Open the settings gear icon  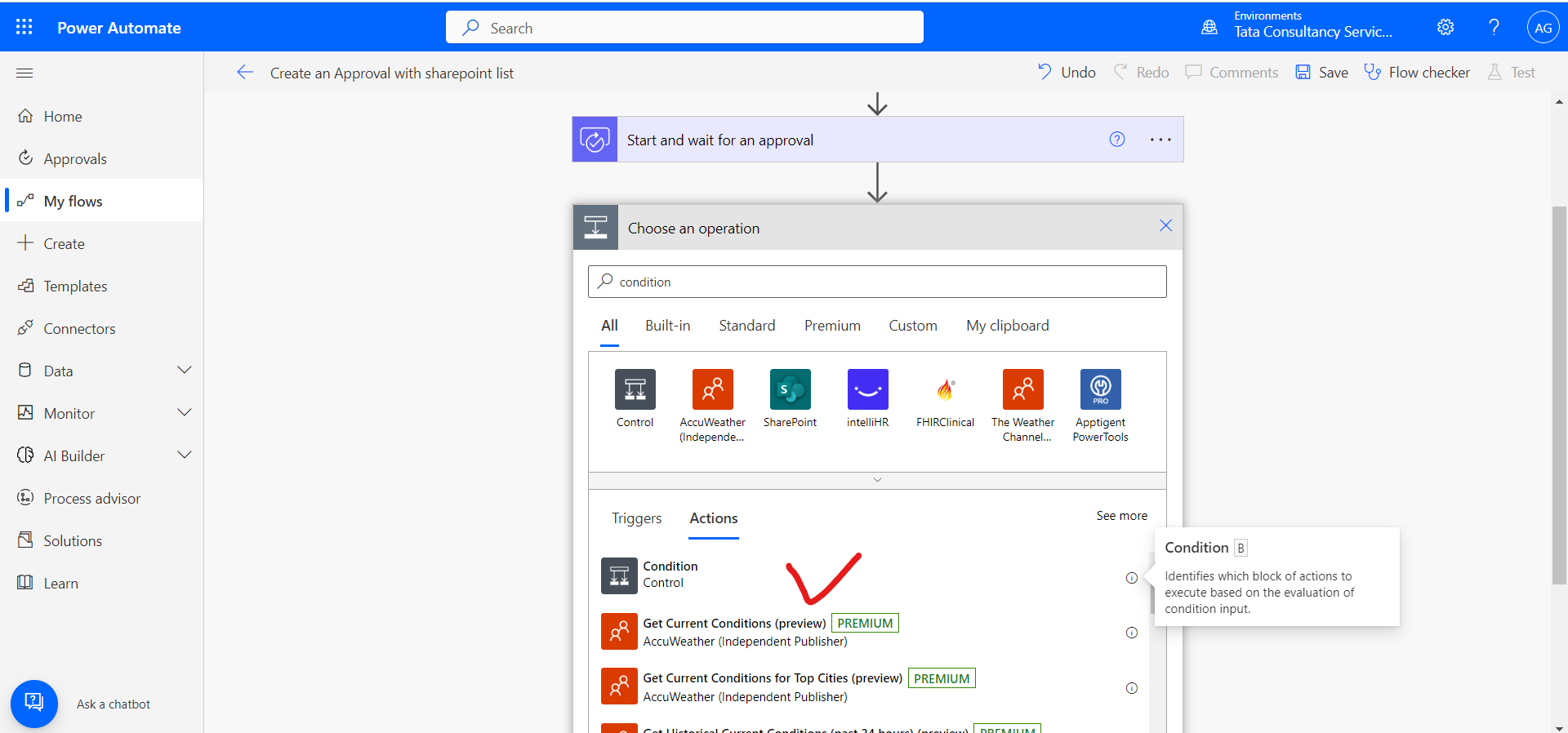click(1445, 27)
